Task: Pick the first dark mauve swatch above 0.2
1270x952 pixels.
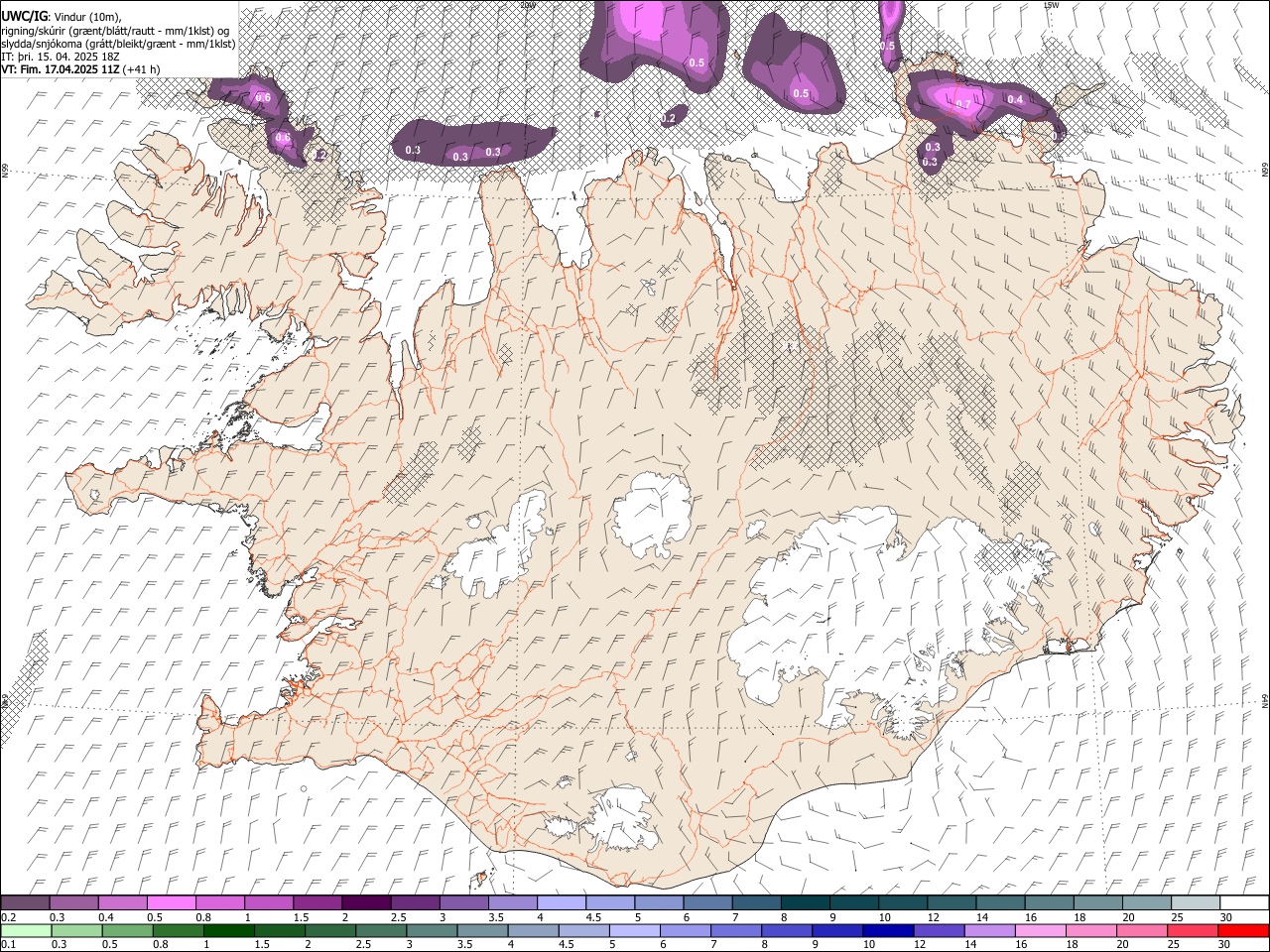Action: point(26,903)
